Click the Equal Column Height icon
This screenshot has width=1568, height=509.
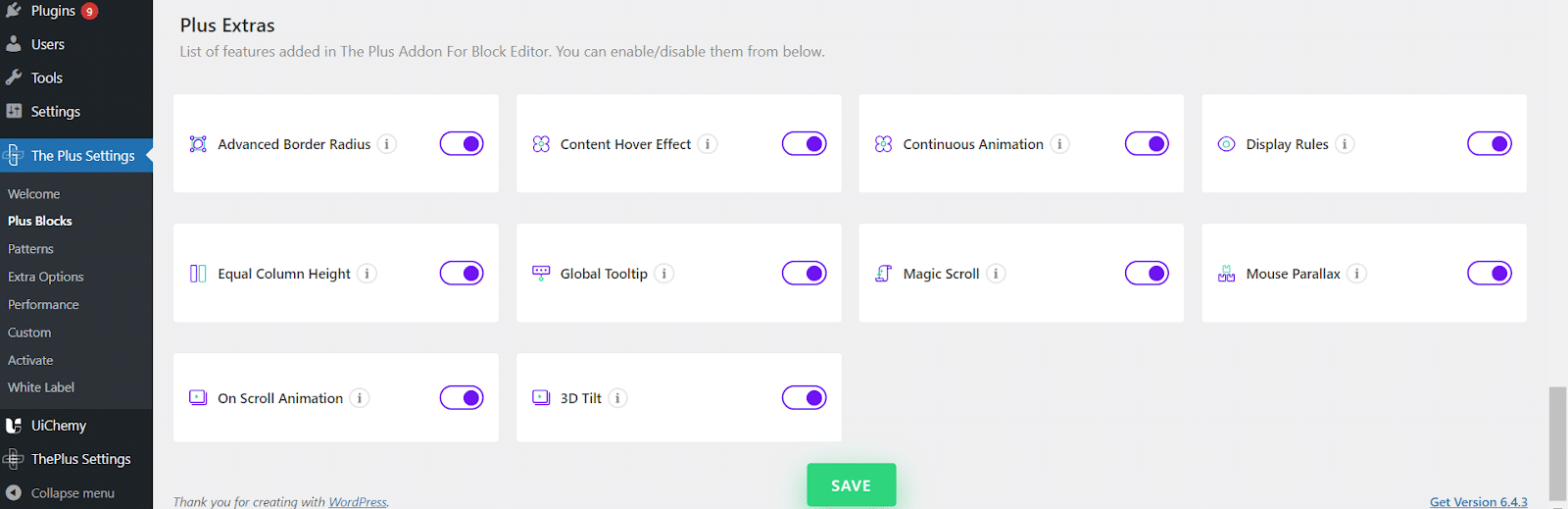[x=198, y=274]
